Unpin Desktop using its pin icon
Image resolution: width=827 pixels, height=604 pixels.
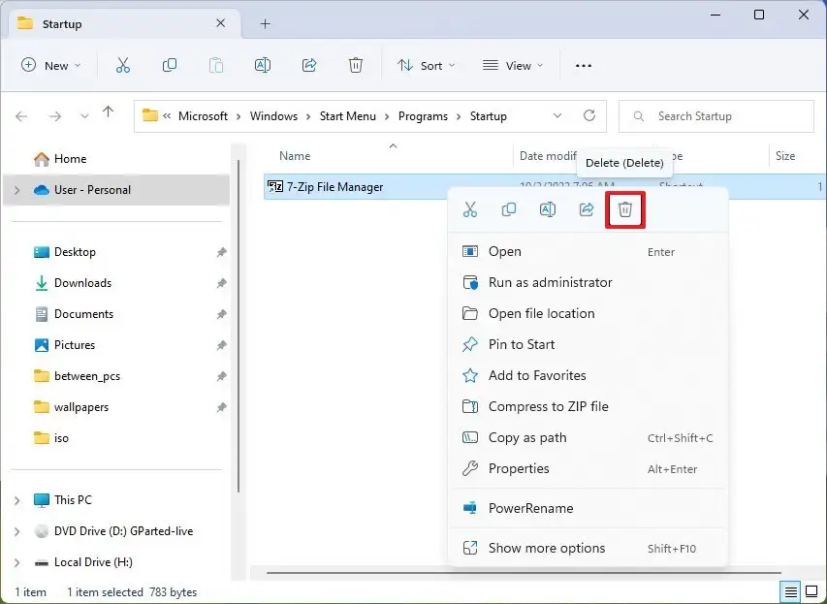pos(222,252)
